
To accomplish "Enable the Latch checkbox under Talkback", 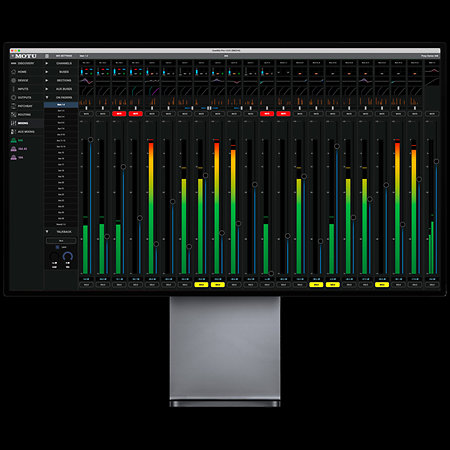I will tap(57, 247).
